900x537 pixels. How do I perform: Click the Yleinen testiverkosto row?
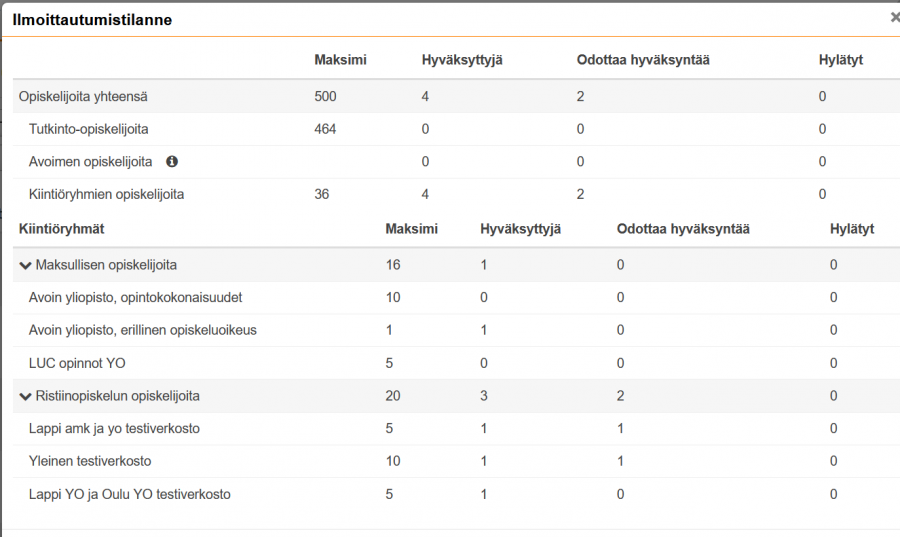click(91, 461)
